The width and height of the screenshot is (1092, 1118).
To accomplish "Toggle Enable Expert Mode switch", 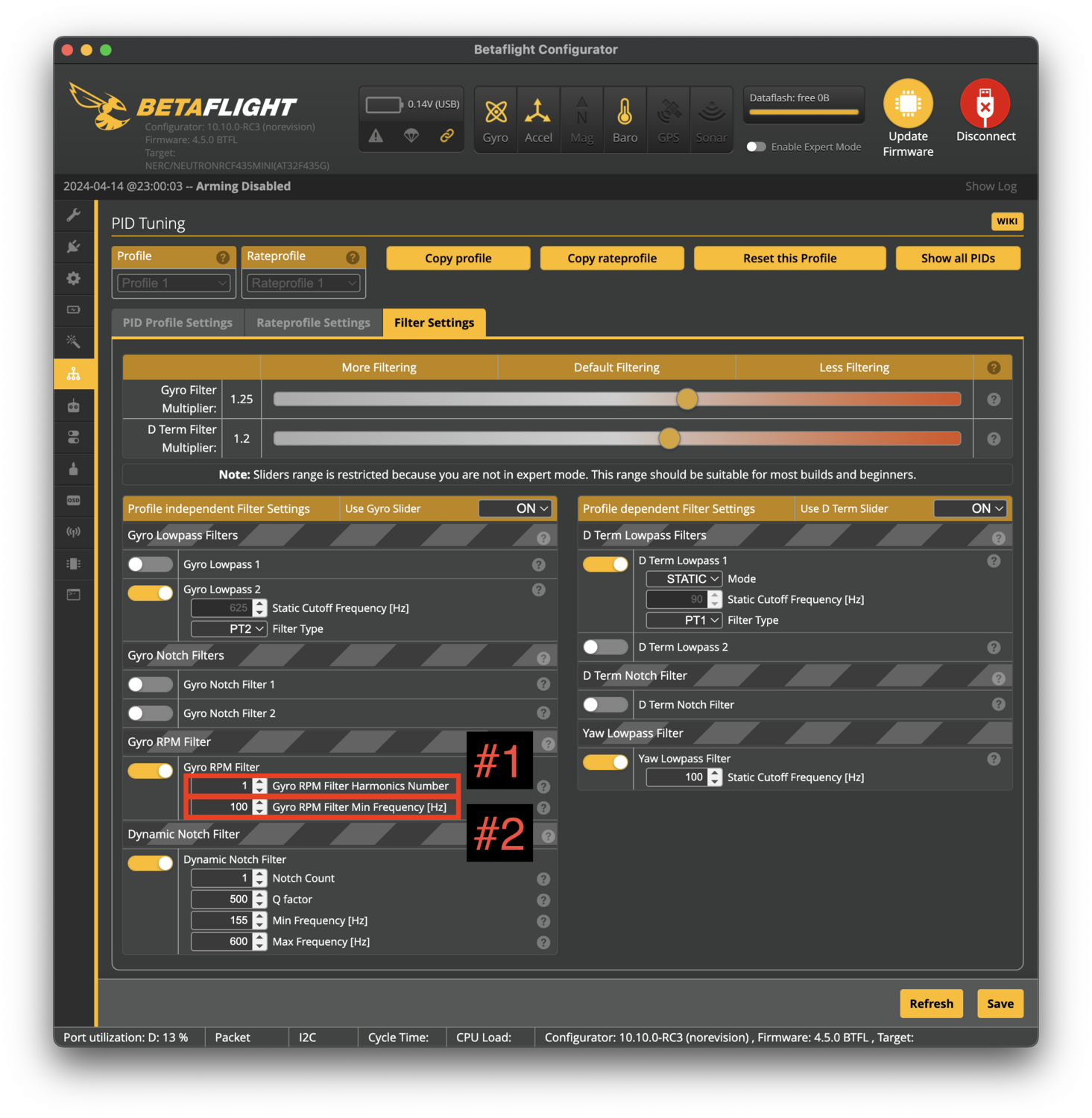I will (756, 147).
